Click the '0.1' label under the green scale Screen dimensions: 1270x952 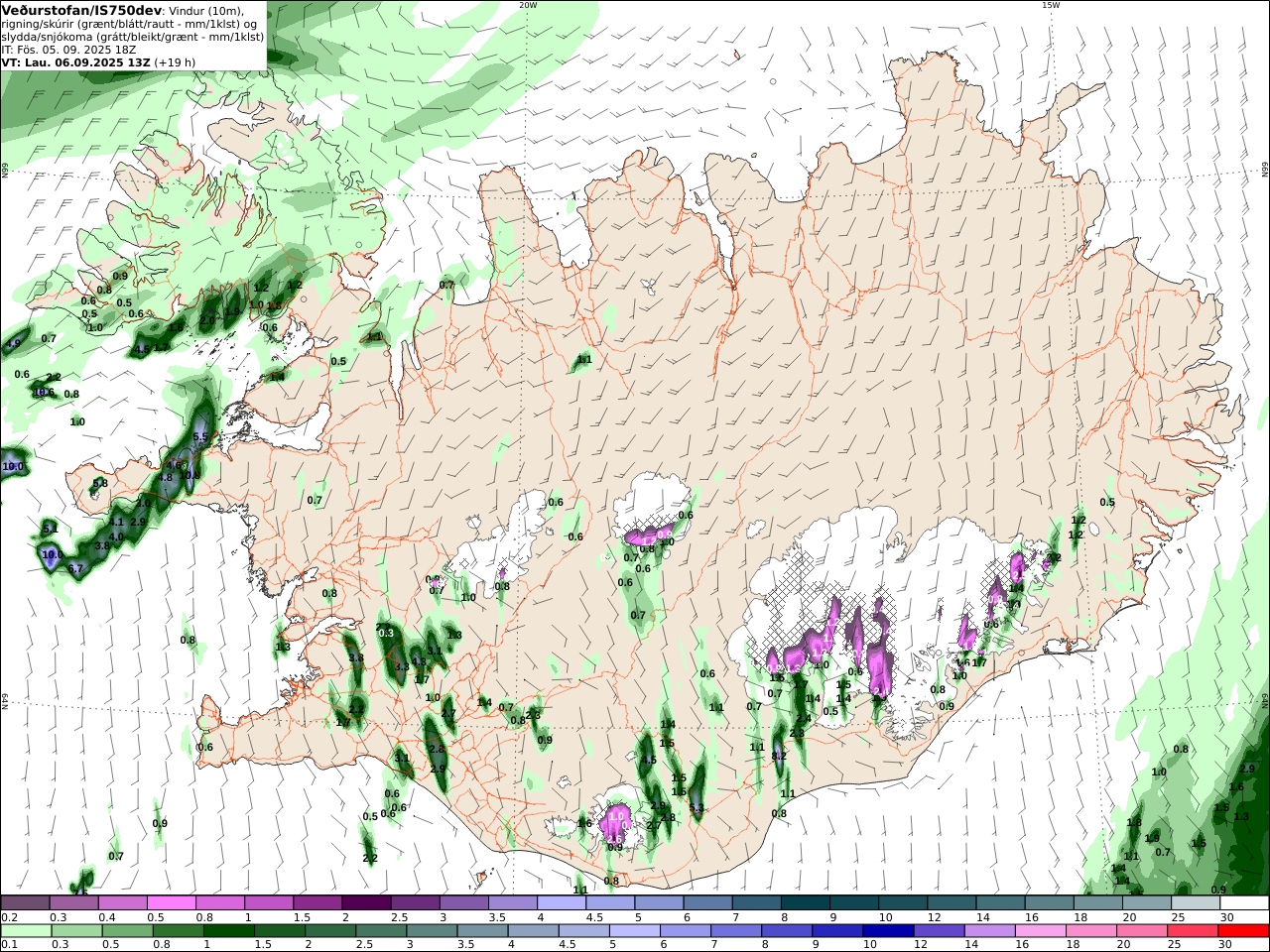[9, 945]
